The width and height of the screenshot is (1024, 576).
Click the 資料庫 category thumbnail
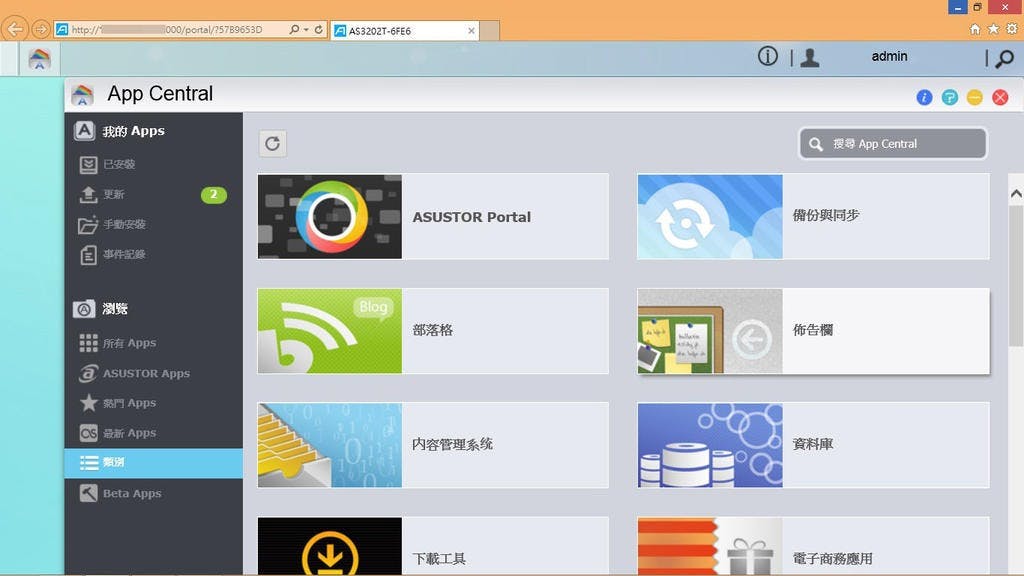click(710, 445)
